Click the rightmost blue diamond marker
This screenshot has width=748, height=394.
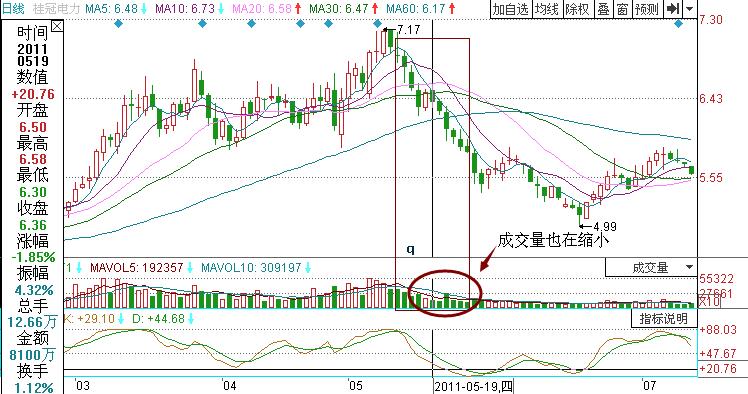[x=678, y=23]
